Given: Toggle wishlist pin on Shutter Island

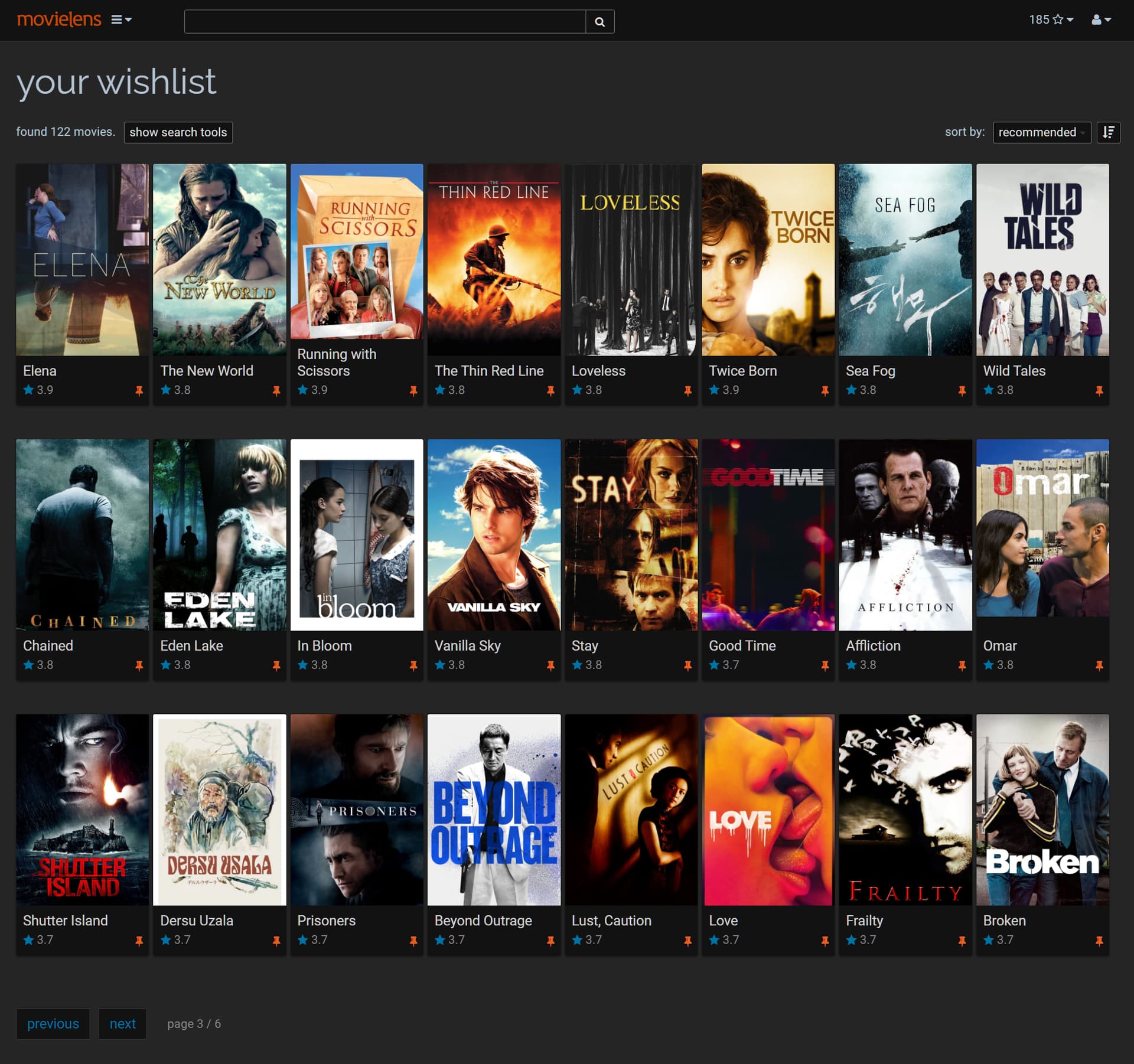Looking at the screenshot, I should (139, 941).
